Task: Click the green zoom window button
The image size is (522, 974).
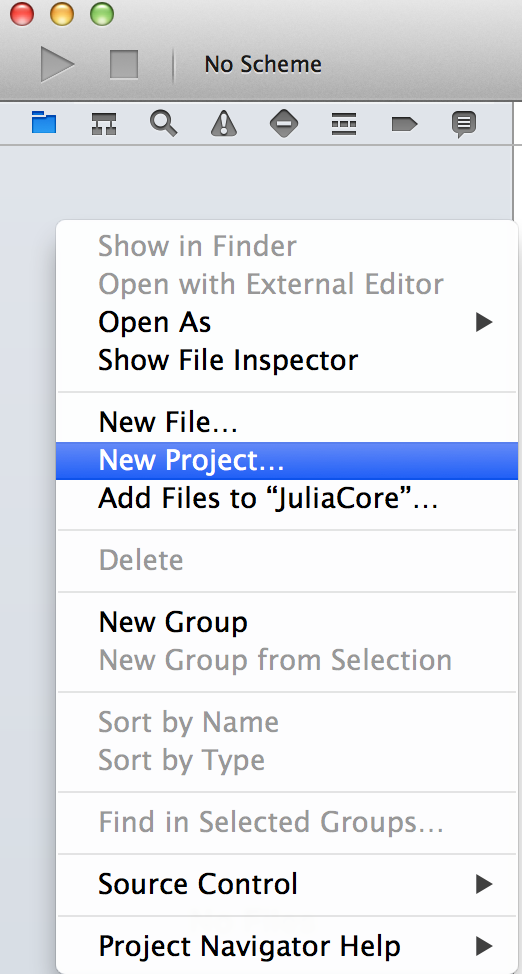Action: click(102, 14)
